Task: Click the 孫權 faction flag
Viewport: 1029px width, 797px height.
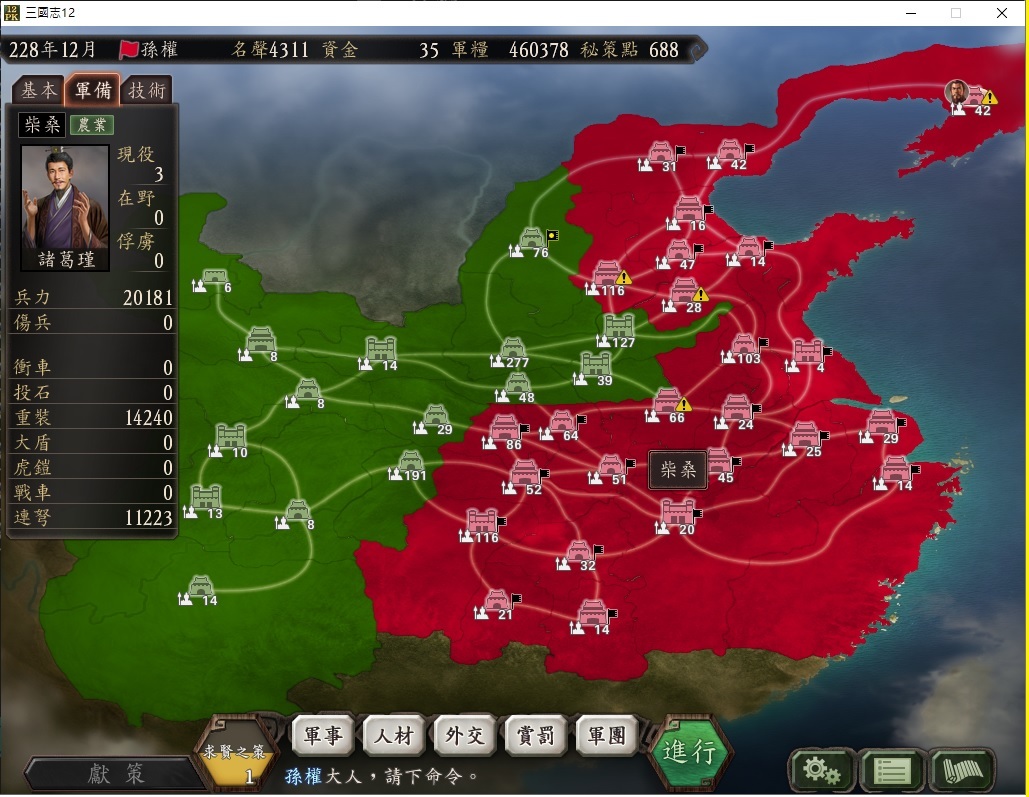Action: tap(129, 50)
